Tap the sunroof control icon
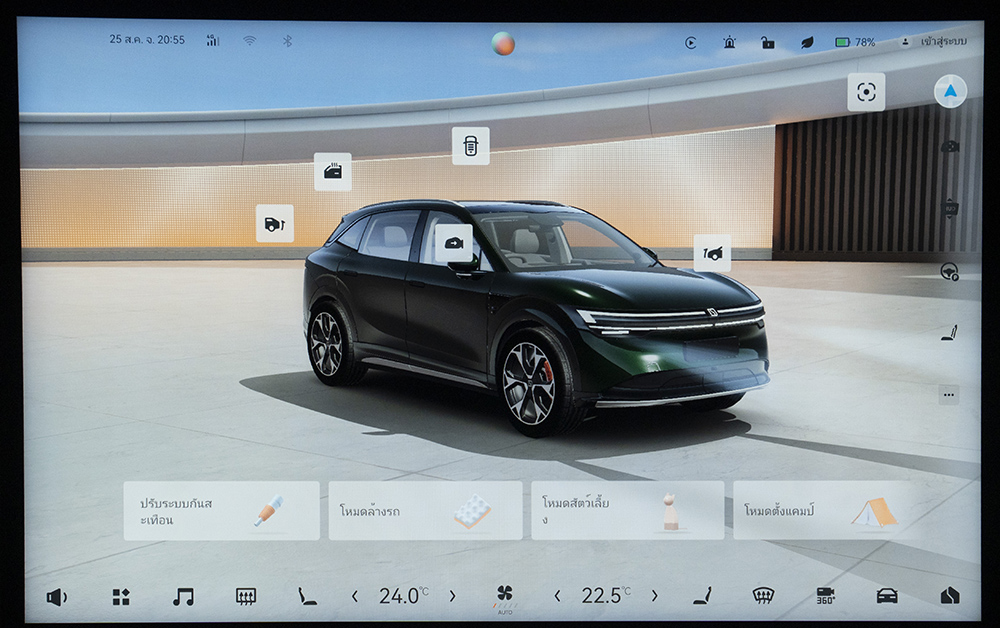The width and height of the screenshot is (1000, 628). pyautogui.click(x=470, y=146)
